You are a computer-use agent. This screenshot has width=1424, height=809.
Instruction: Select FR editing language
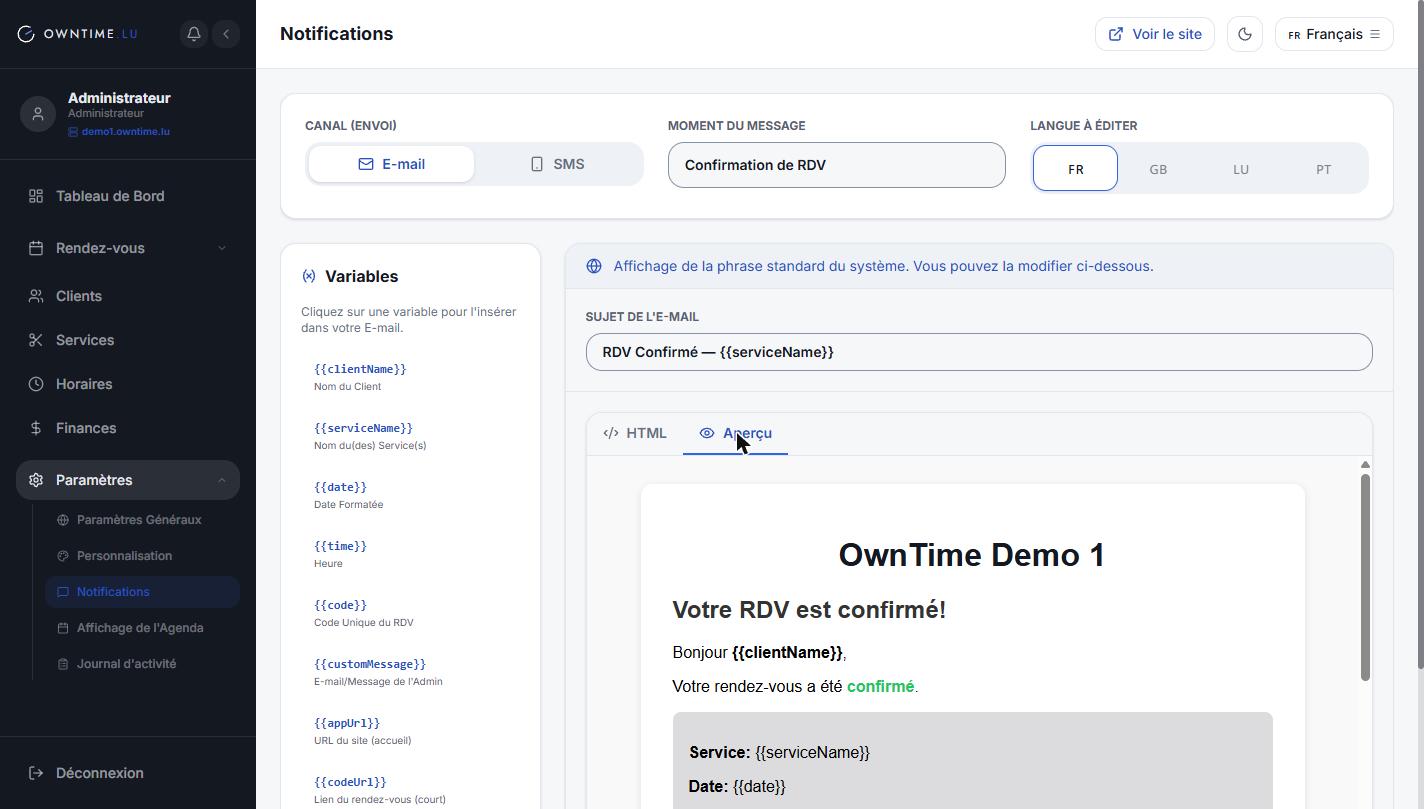[x=1075, y=169]
